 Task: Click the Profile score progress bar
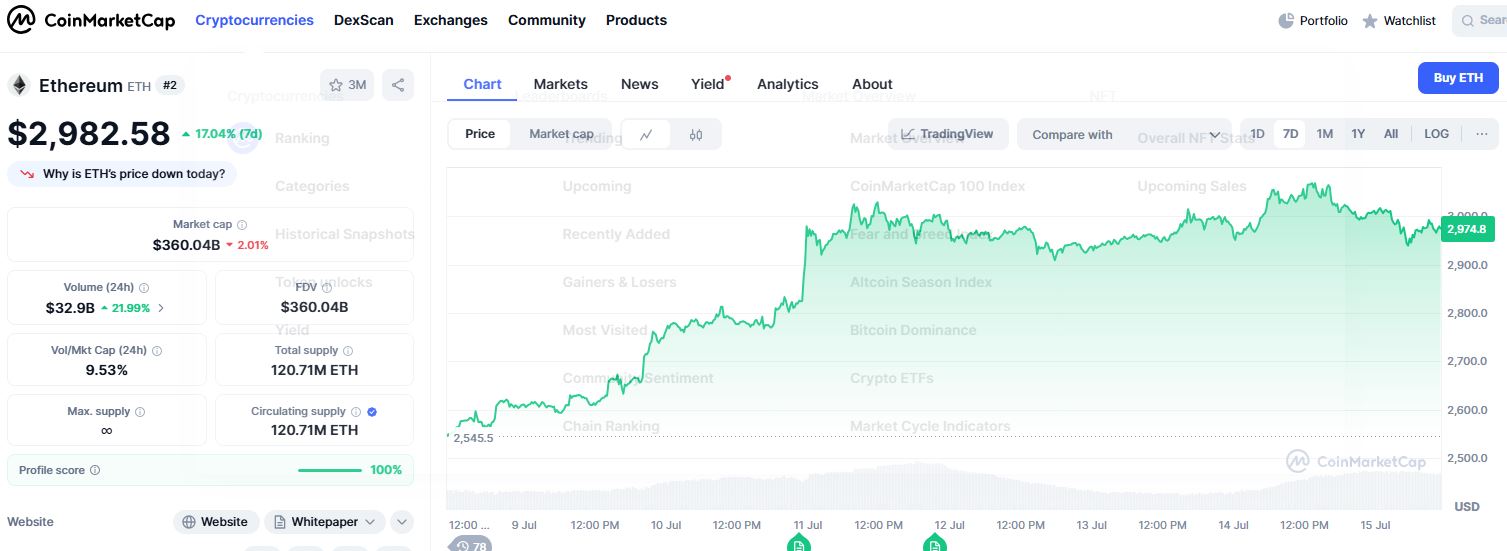330,470
